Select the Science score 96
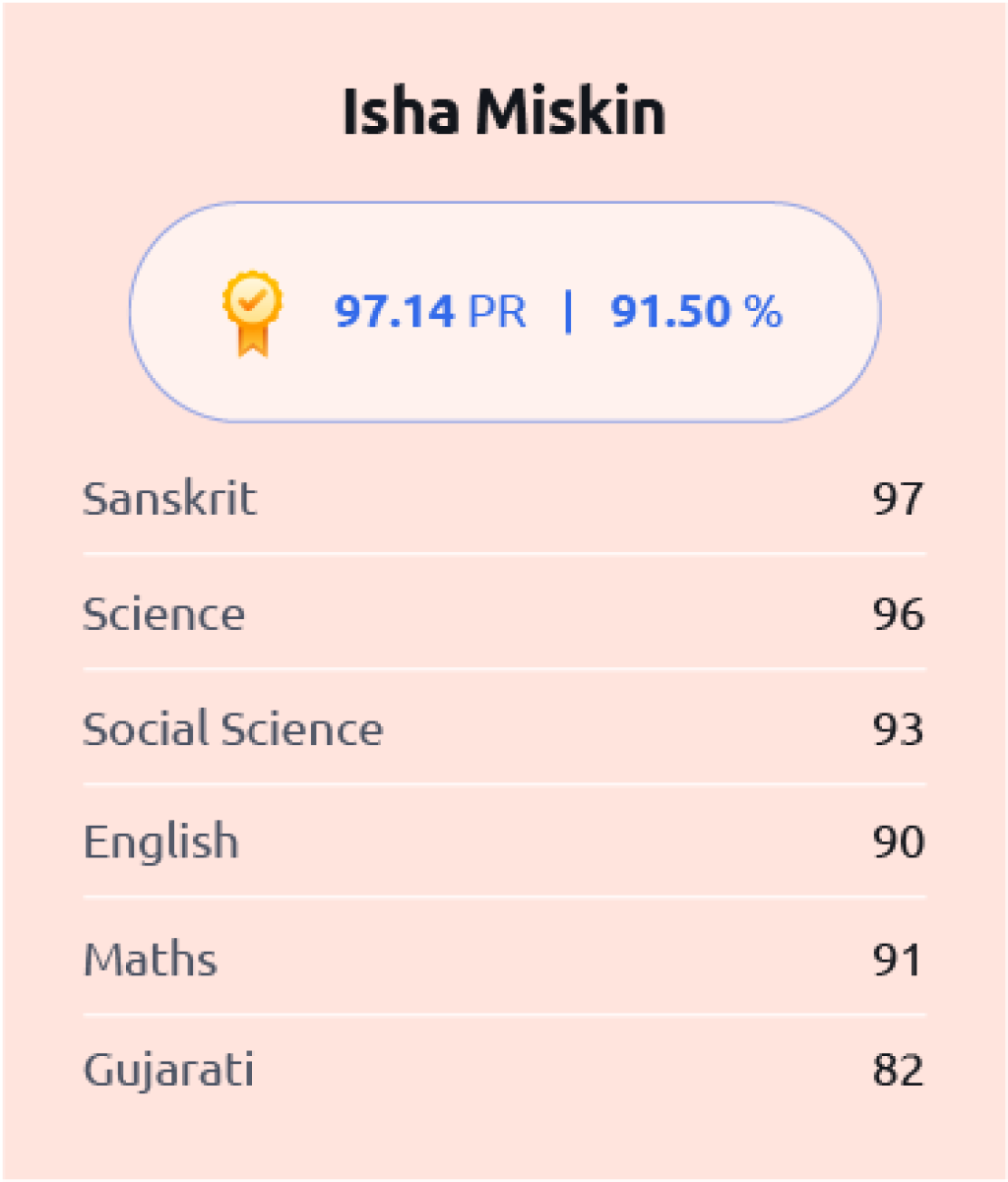The image size is (1008, 1182). click(898, 614)
